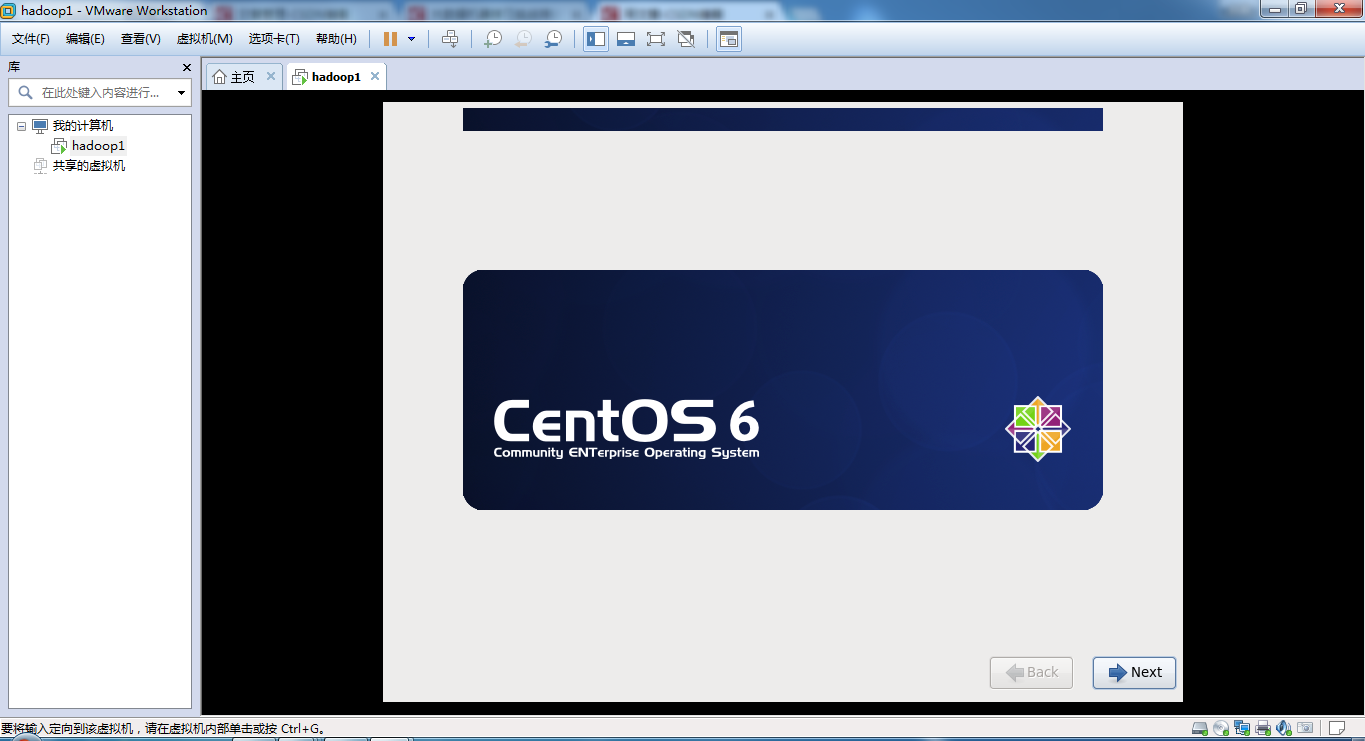Screen dimensions: 1365x741
Task: Click the hard disk status icon
Action: pos(1200,728)
